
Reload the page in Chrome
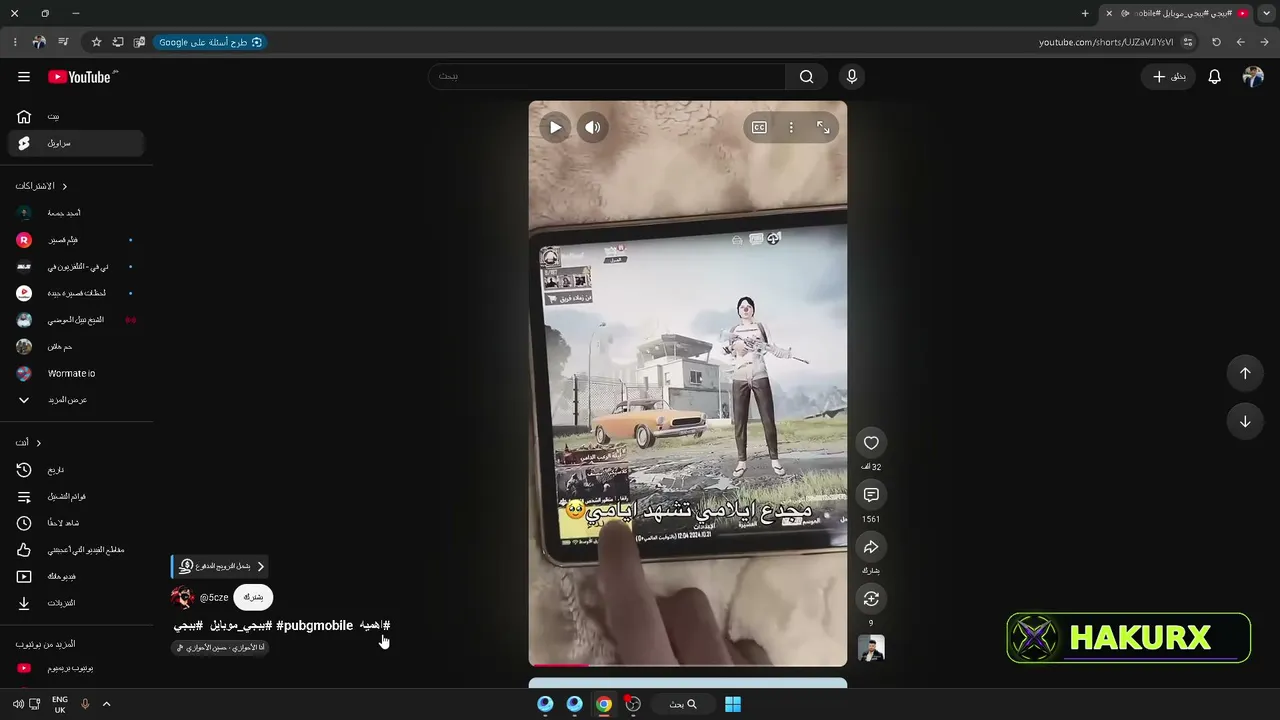coord(1216,42)
